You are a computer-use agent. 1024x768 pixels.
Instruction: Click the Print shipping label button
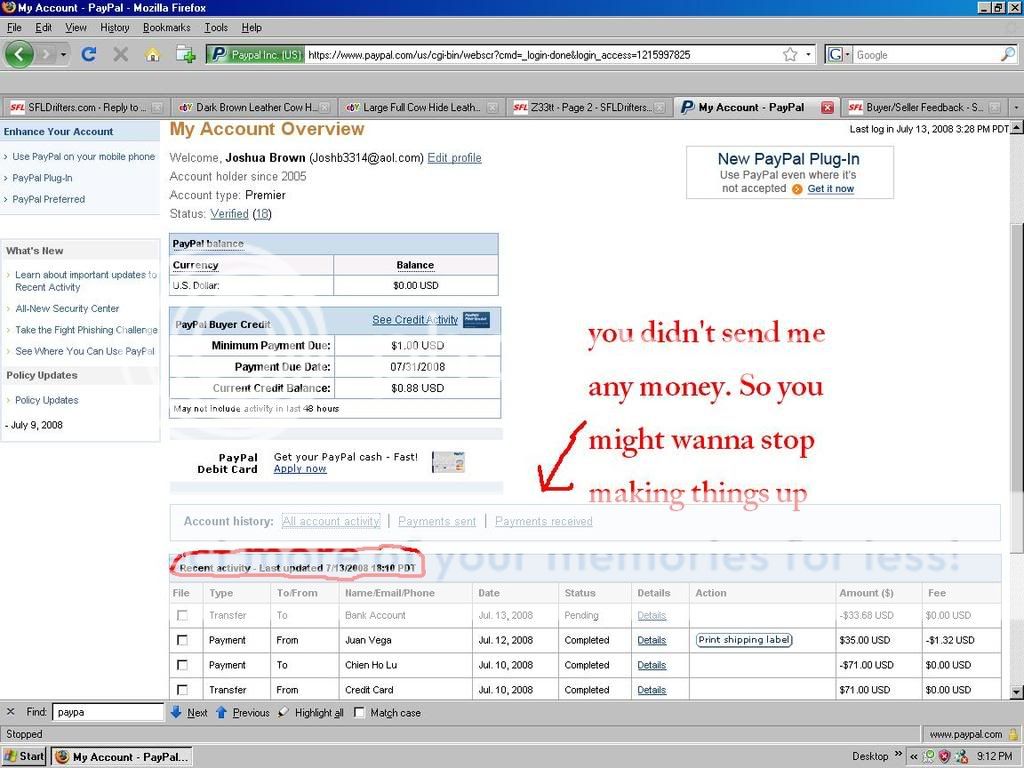(744, 640)
